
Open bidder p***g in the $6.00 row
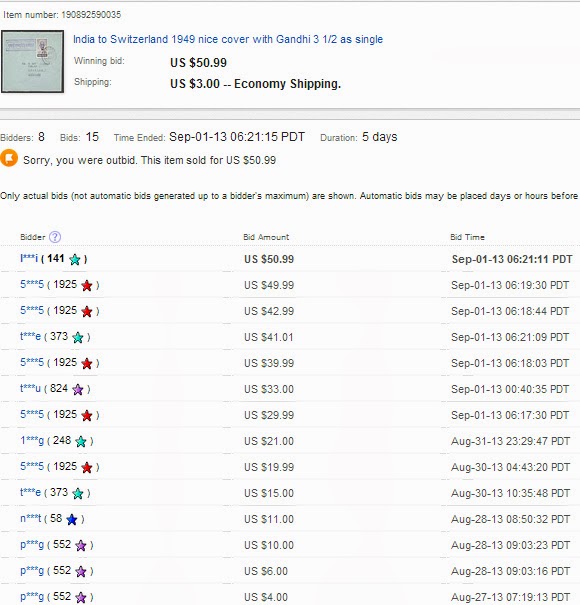coord(32,570)
